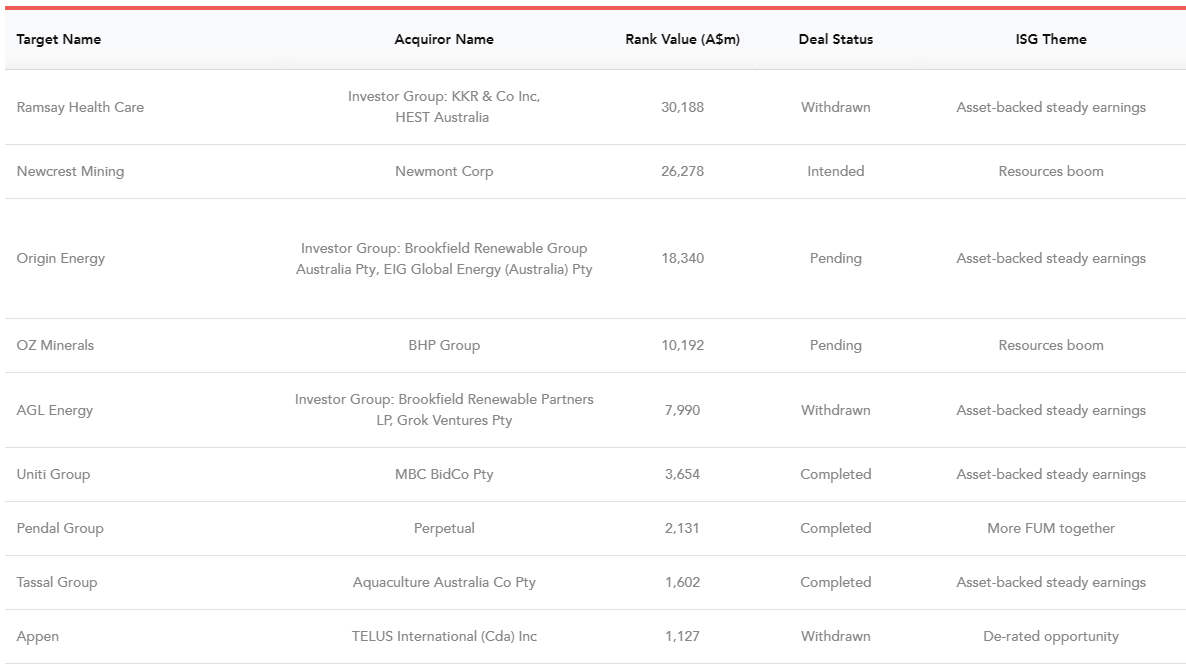The height and width of the screenshot is (668, 1186).
Task: Select Origin Energy in the table
Action: pyautogui.click(x=61, y=258)
